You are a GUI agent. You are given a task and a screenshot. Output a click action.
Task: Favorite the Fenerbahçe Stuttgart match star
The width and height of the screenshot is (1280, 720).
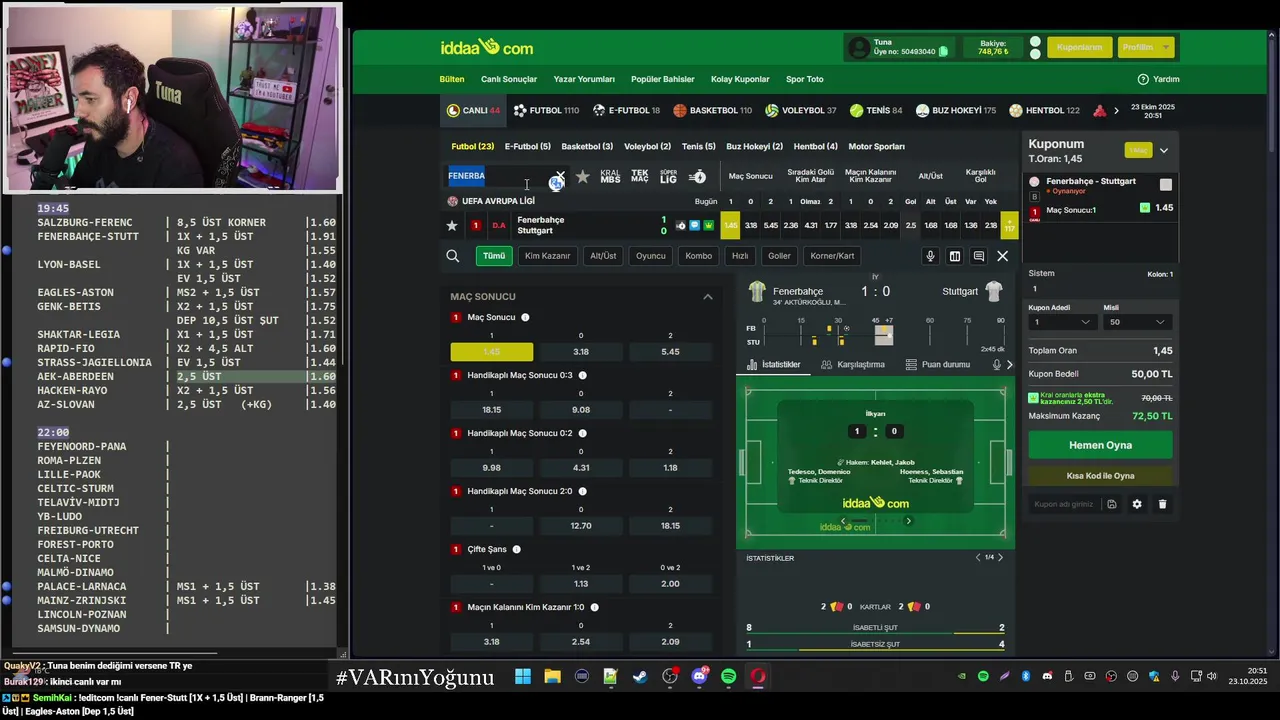pyautogui.click(x=452, y=226)
